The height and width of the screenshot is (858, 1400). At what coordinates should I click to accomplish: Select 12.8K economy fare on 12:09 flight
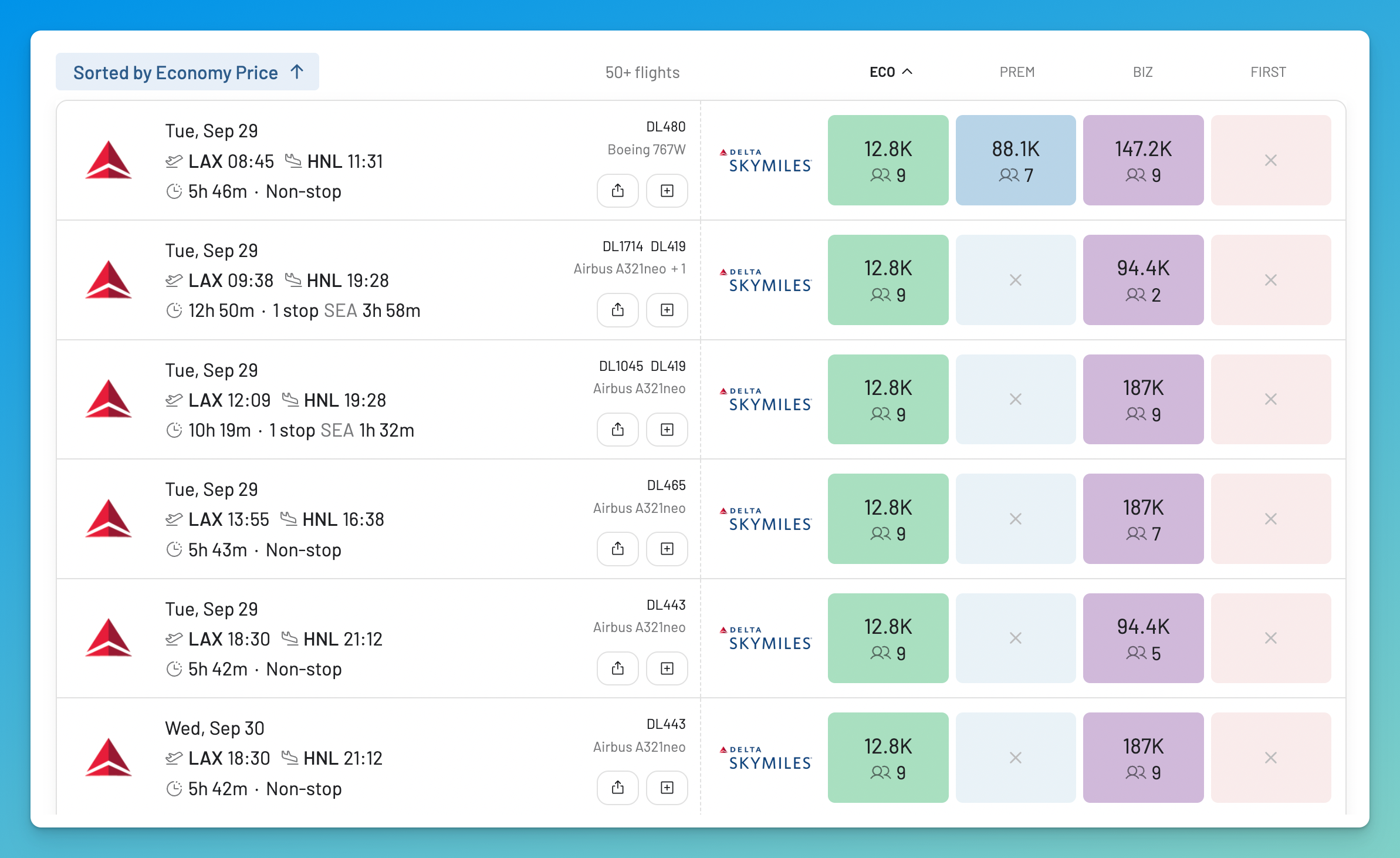888,399
